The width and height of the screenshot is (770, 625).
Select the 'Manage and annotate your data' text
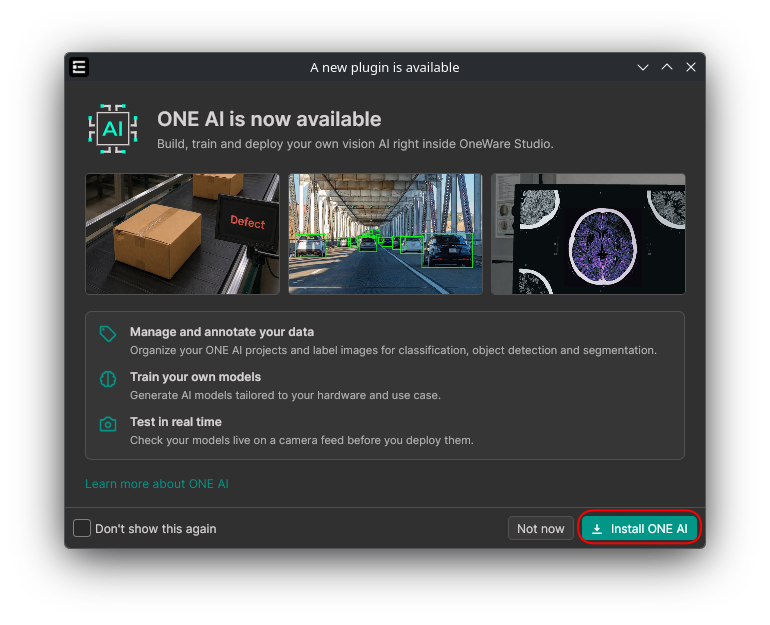tap(222, 332)
